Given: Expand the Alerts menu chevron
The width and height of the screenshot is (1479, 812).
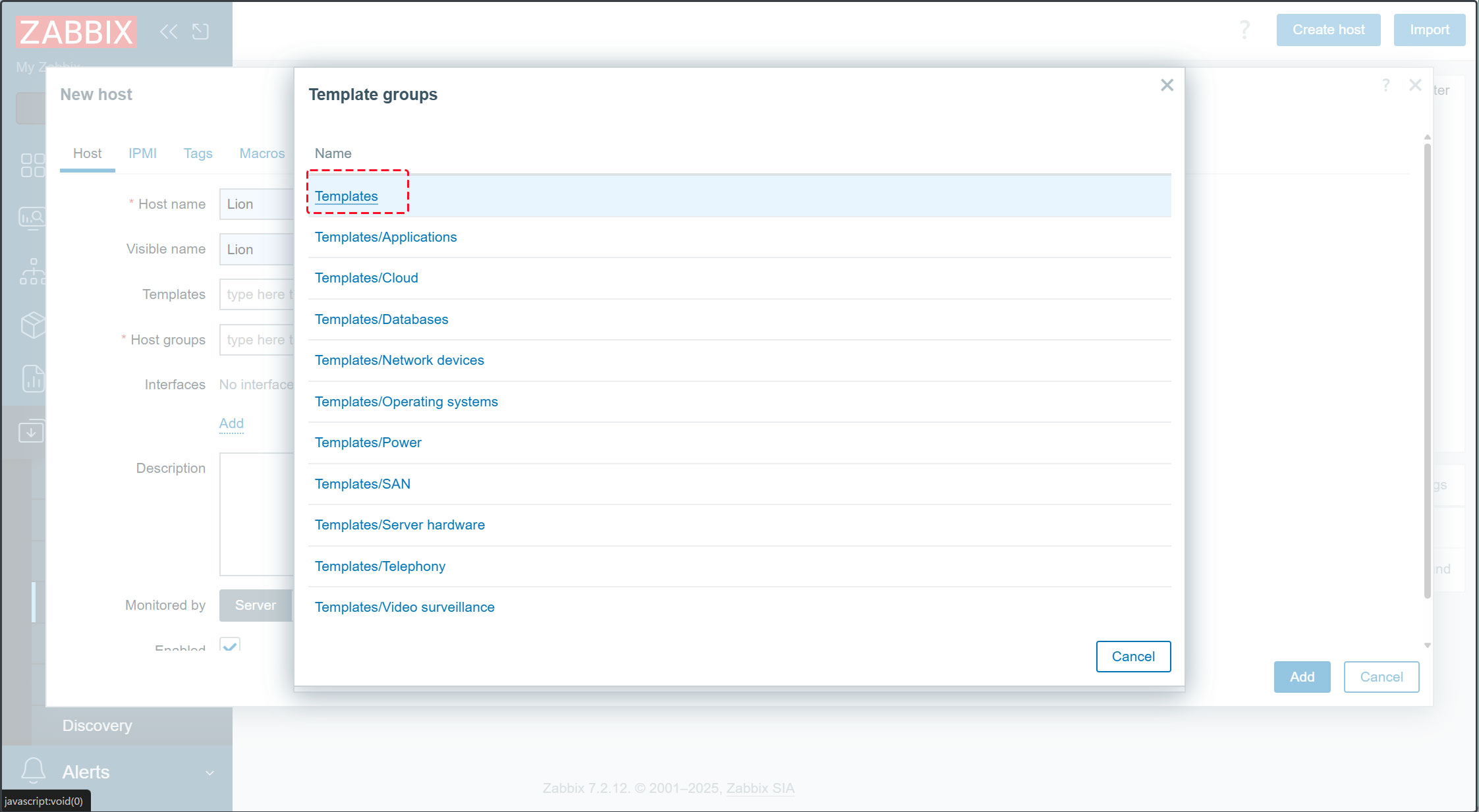Looking at the screenshot, I should (209, 773).
